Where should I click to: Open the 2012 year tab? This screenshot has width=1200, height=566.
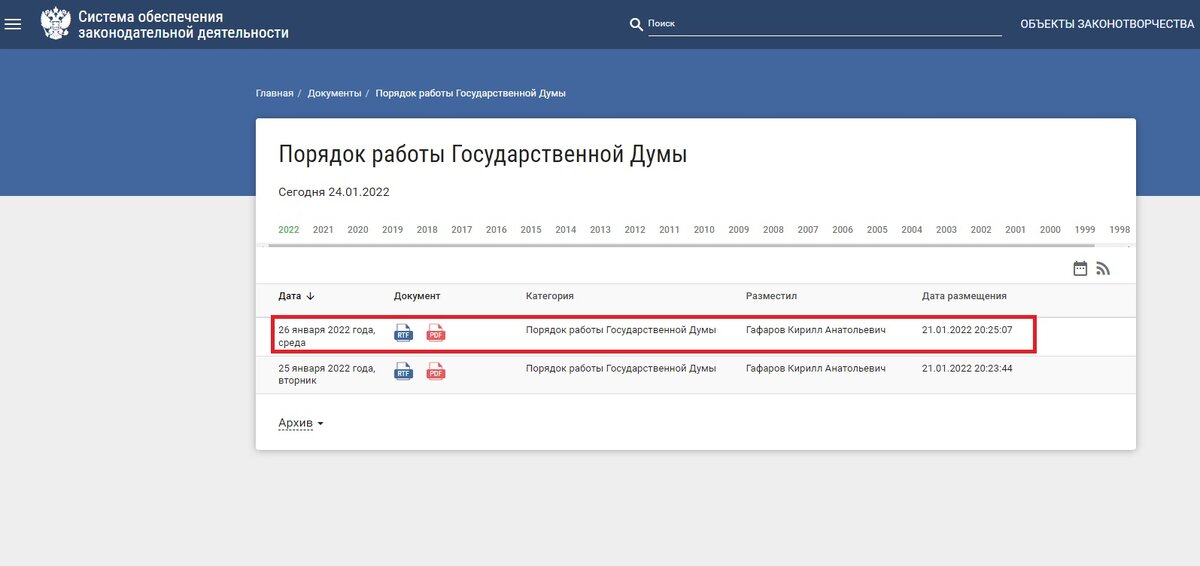click(635, 229)
